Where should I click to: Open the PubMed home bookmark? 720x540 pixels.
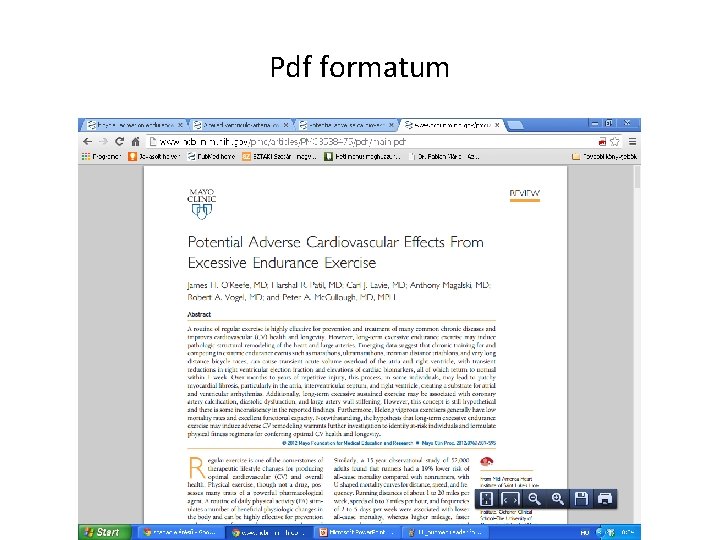(x=212, y=157)
